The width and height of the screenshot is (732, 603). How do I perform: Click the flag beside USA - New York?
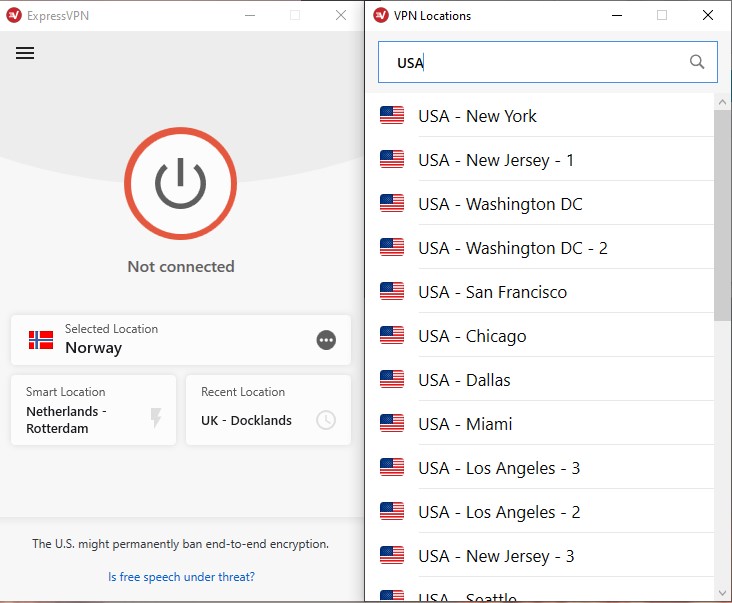392,115
